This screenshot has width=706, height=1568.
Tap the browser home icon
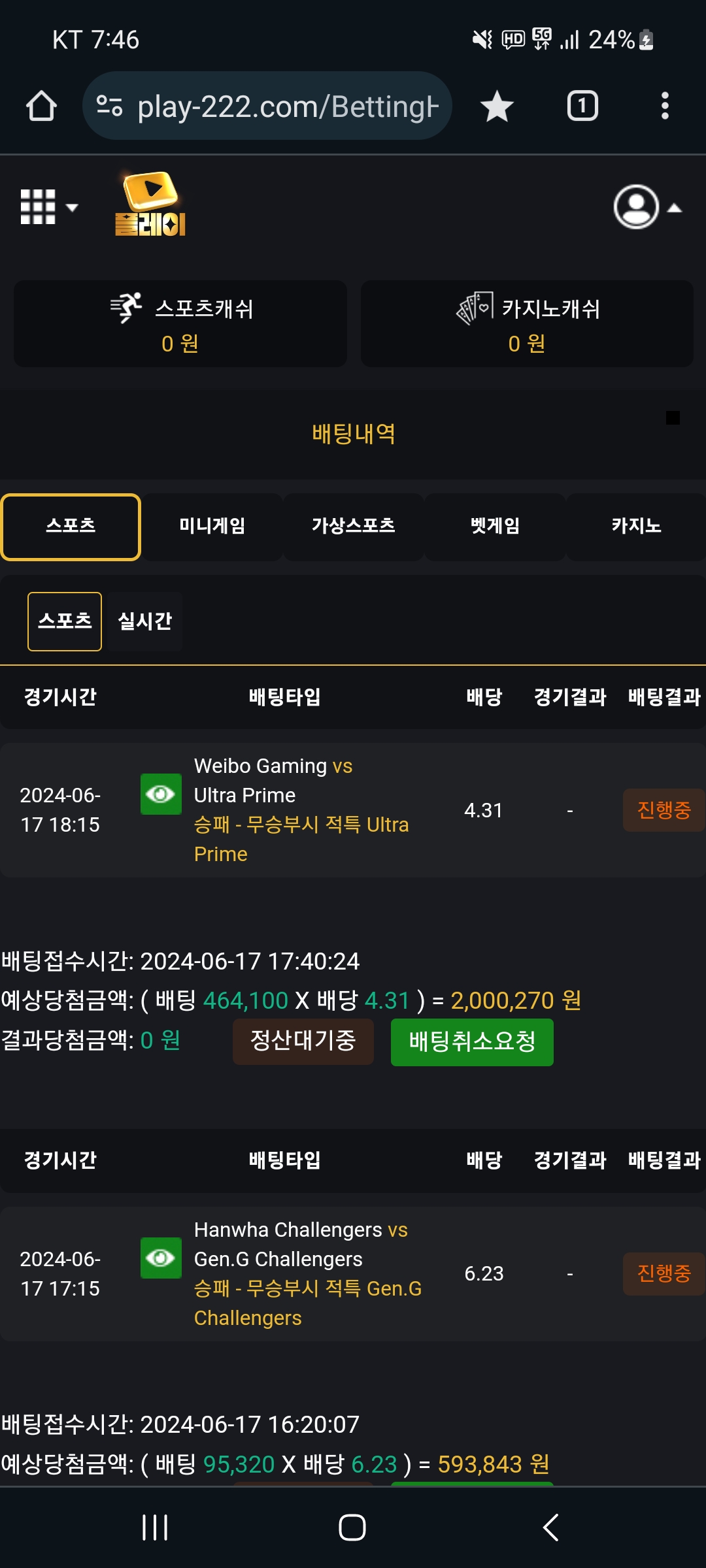[x=41, y=106]
